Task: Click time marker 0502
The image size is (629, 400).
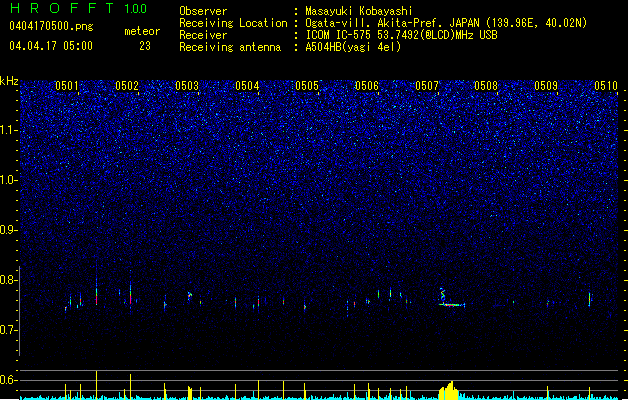Action: (127, 86)
